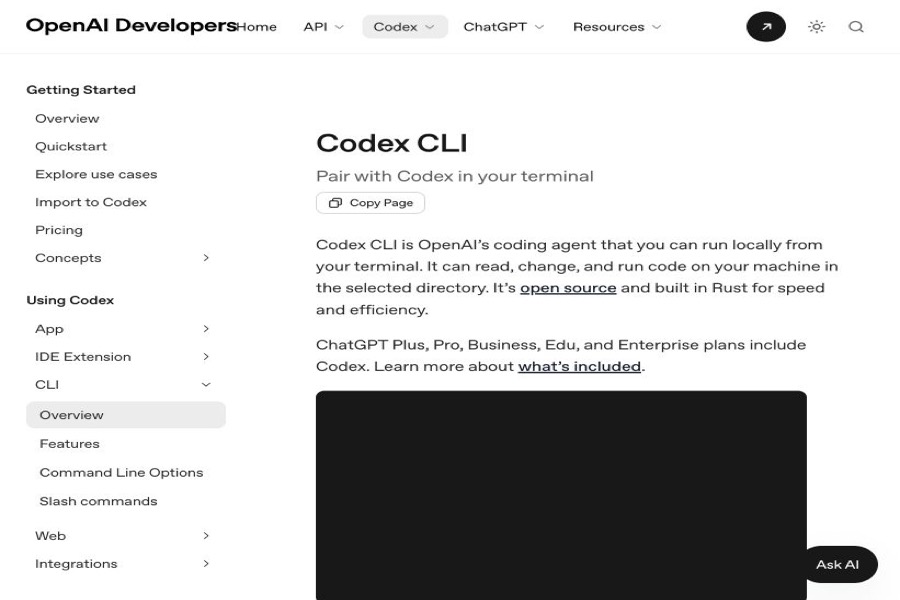
Task: Click the CLI sidebar label
Action: 47,385
